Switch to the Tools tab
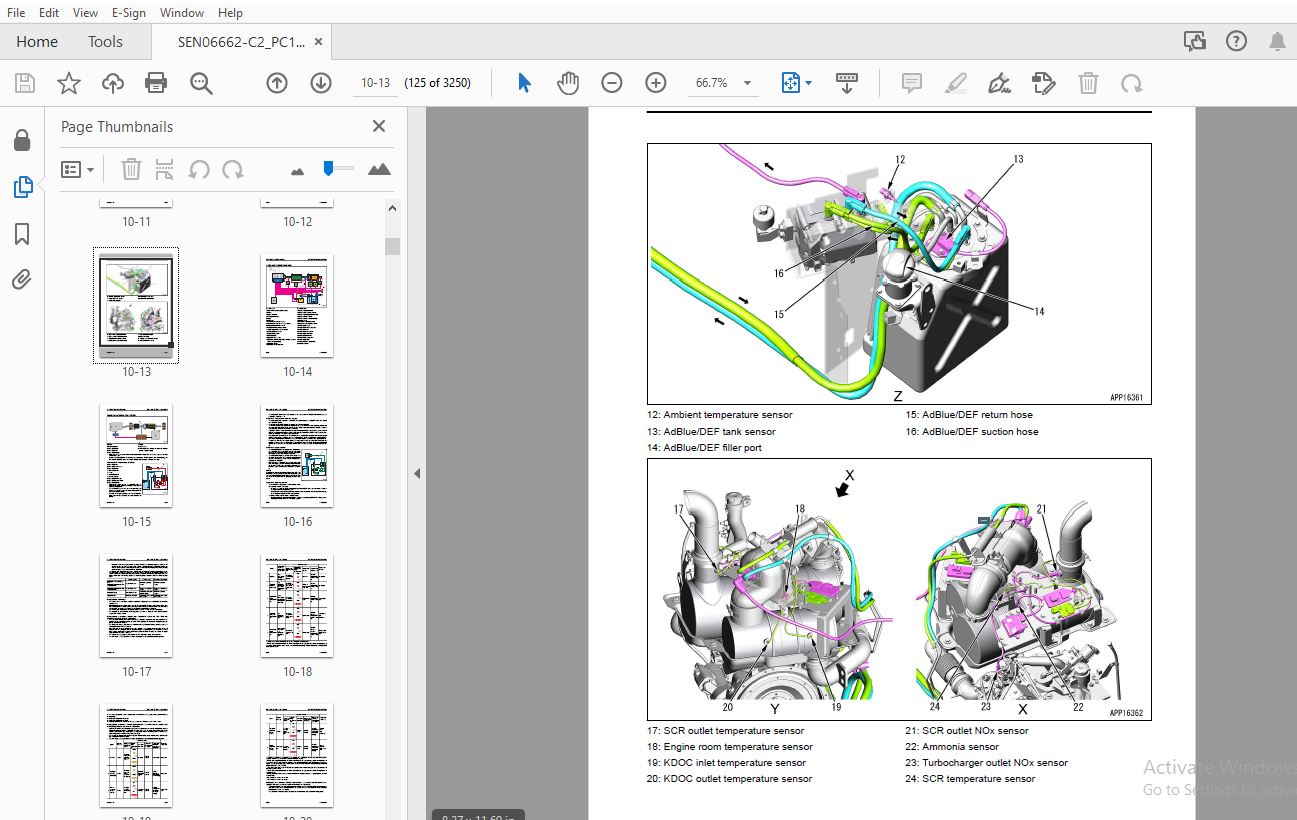 [x=105, y=41]
